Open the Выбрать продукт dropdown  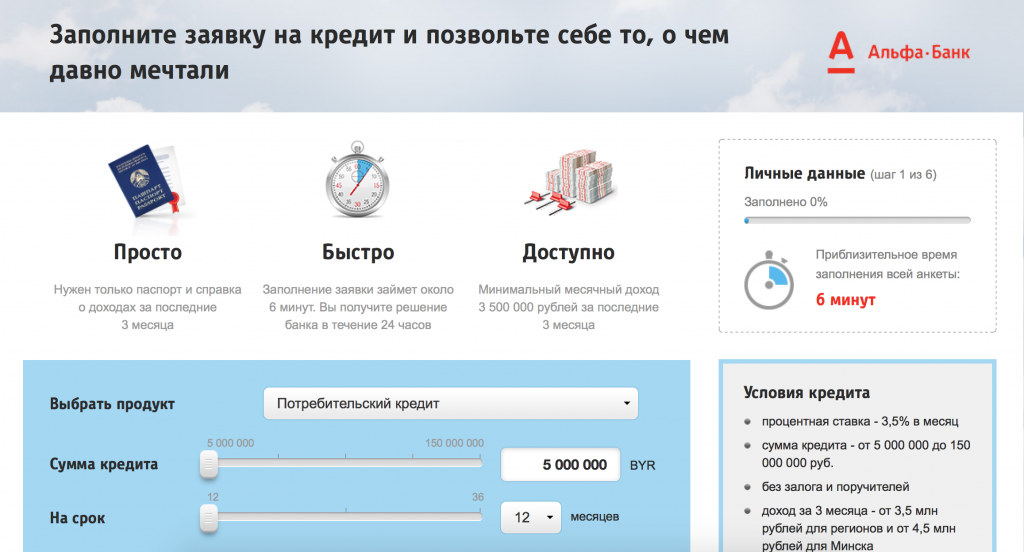[x=450, y=404]
